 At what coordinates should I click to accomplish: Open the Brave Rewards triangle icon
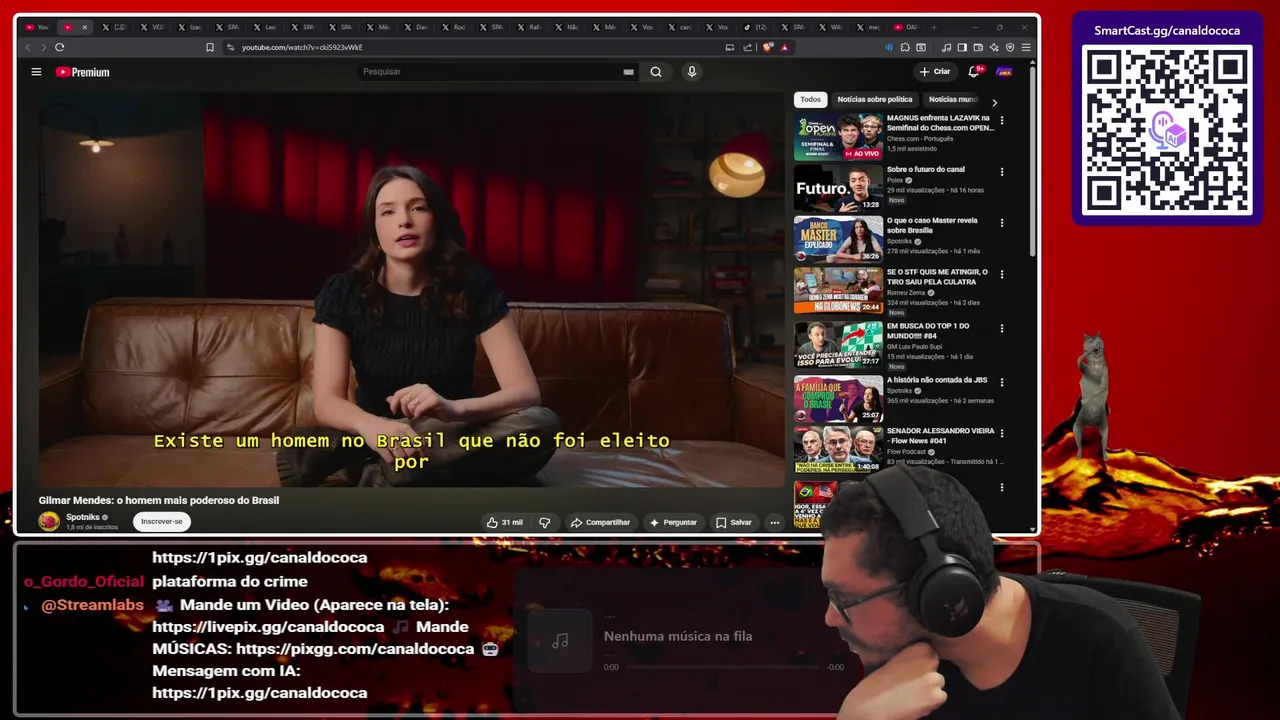[x=784, y=47]
